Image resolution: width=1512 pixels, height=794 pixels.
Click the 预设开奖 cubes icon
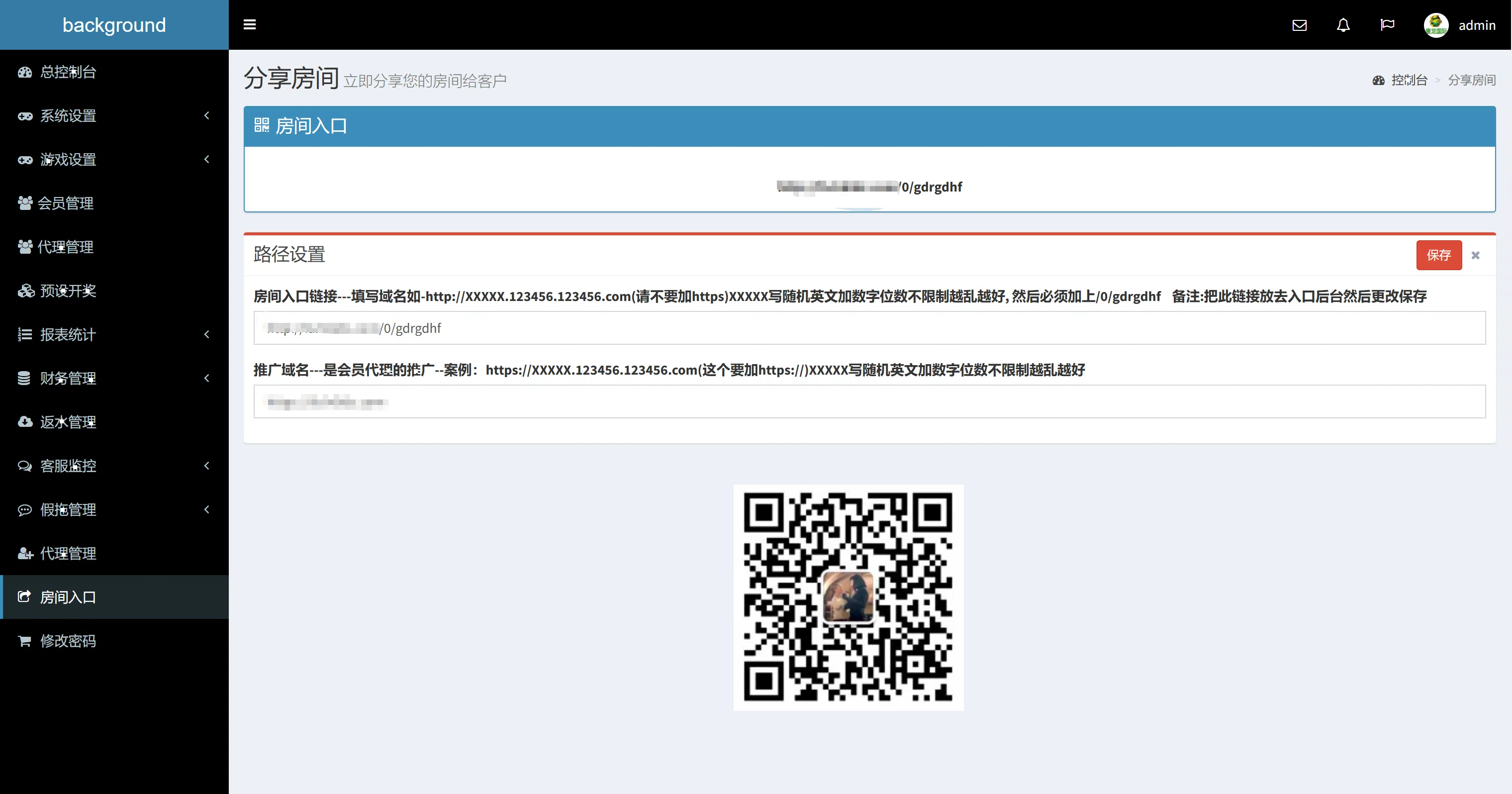[x=26, y=291]
